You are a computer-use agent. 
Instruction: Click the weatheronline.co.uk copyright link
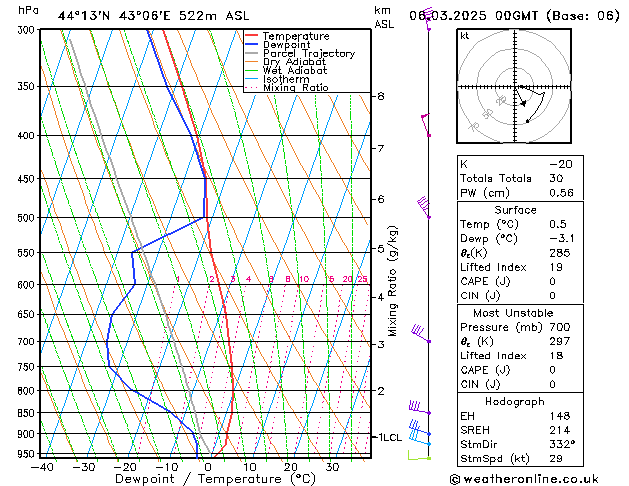pos(524,479)
